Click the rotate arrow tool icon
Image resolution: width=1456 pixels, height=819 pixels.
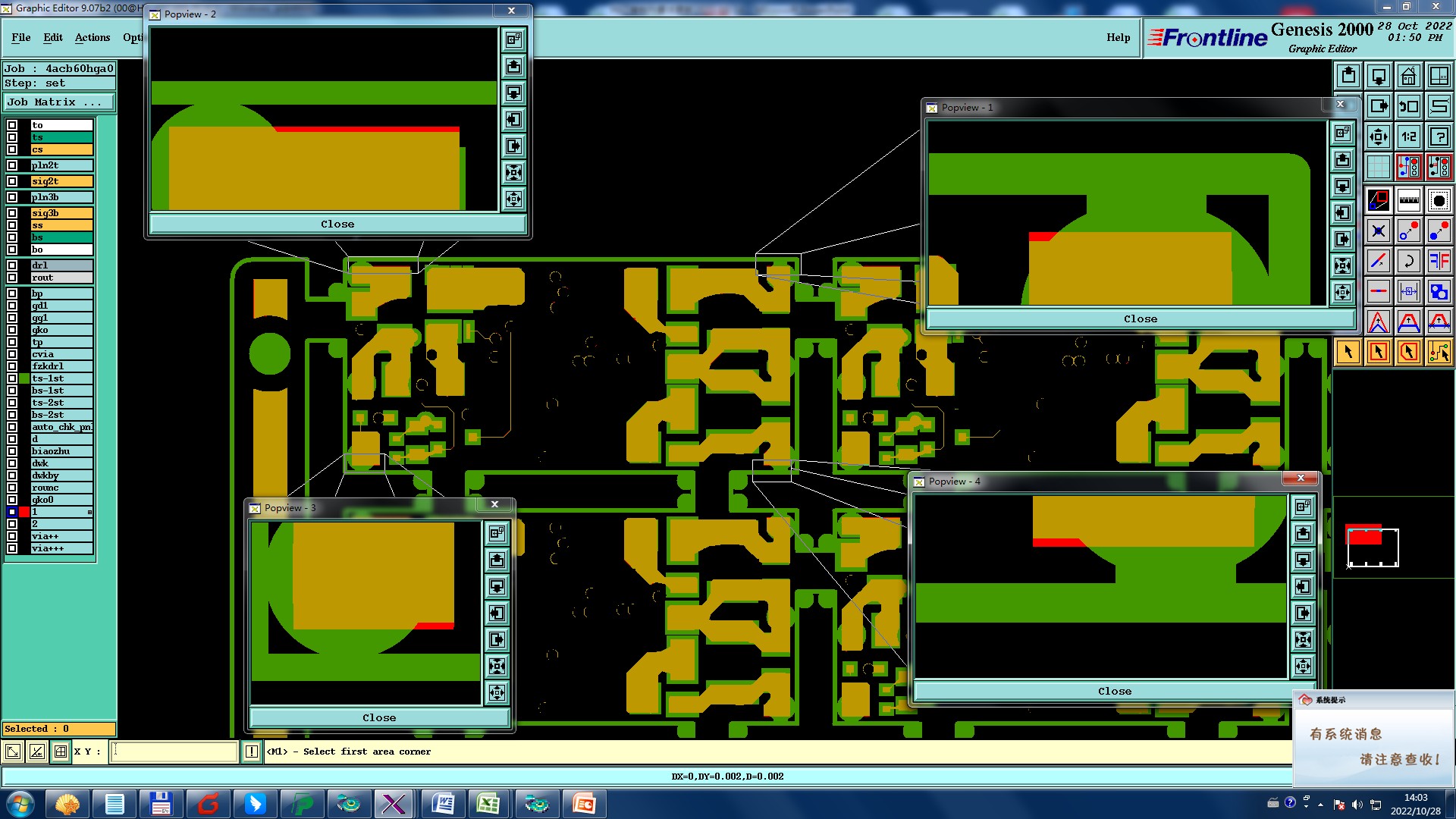point(1408,262)
